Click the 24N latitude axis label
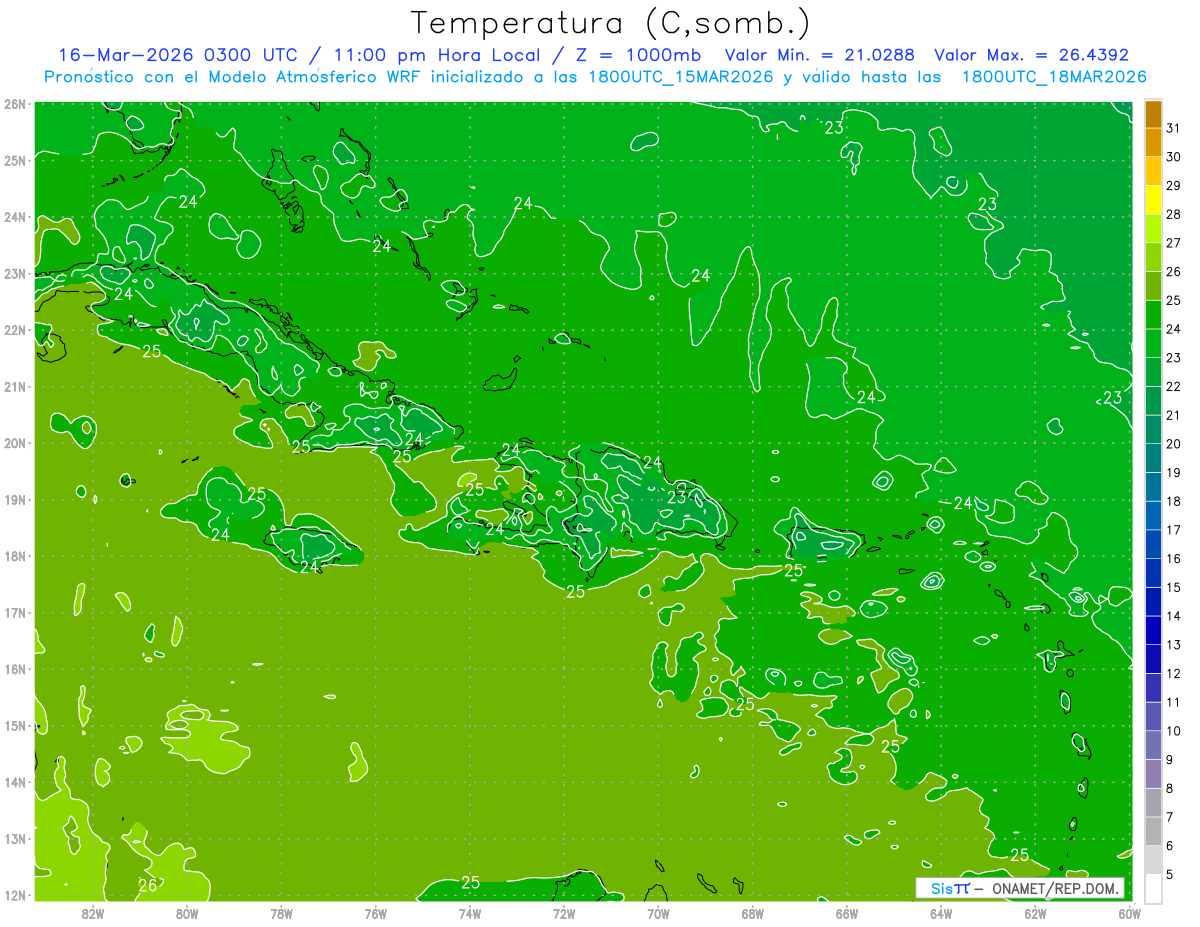Viewport: 1200px width, 927px height. coord(14,217)
